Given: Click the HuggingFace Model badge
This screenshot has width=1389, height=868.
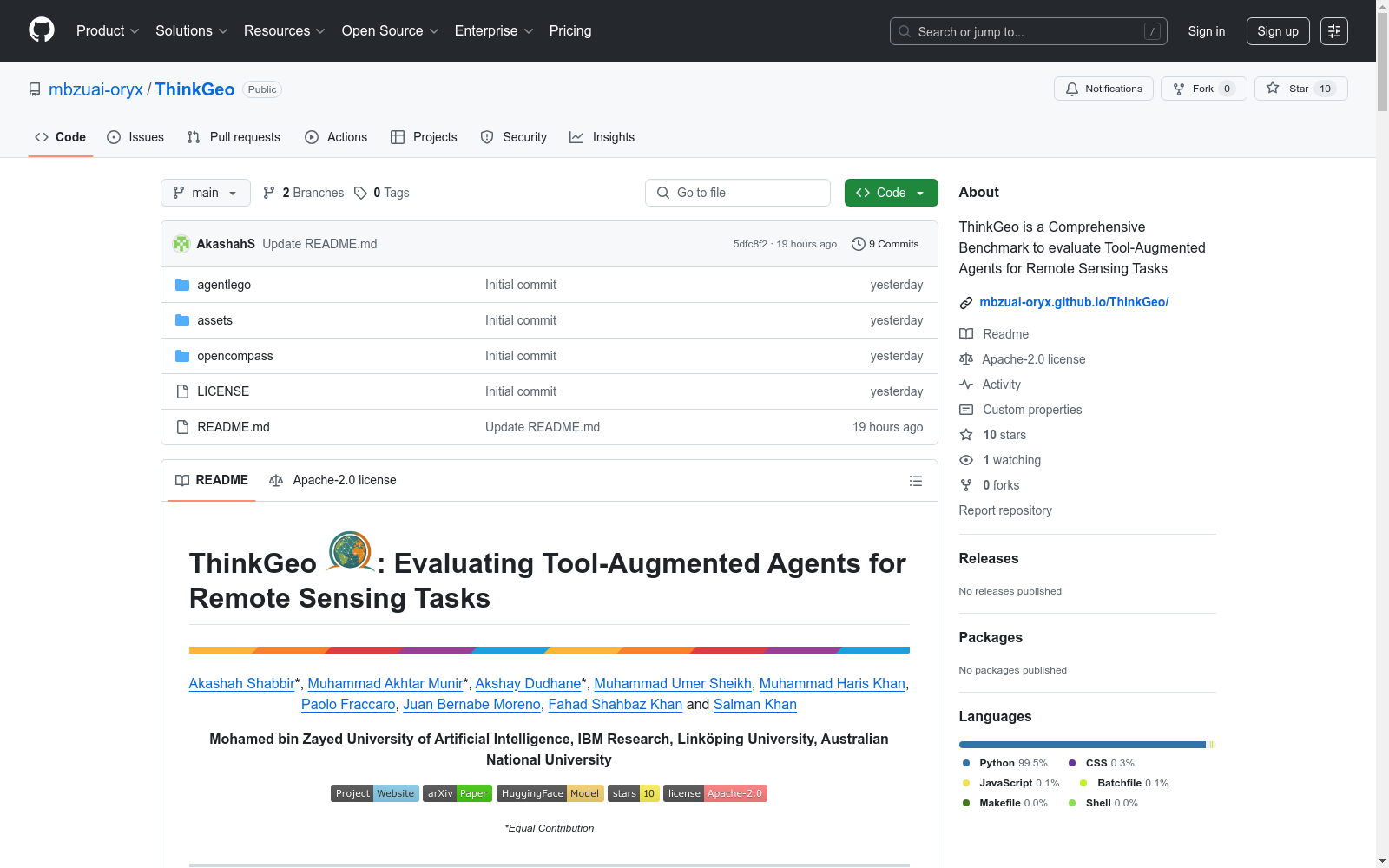Looking at the screenshot, I should pyautogui.click(x=550, y=793).
